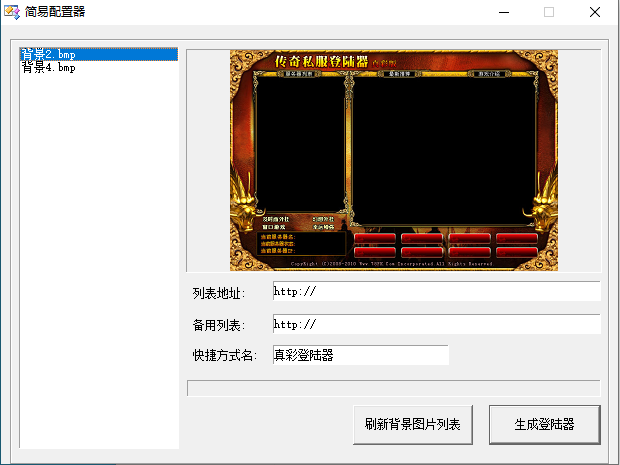Minimize the 简易配置器 window
The image size is (620, 465).
point(502,12)
